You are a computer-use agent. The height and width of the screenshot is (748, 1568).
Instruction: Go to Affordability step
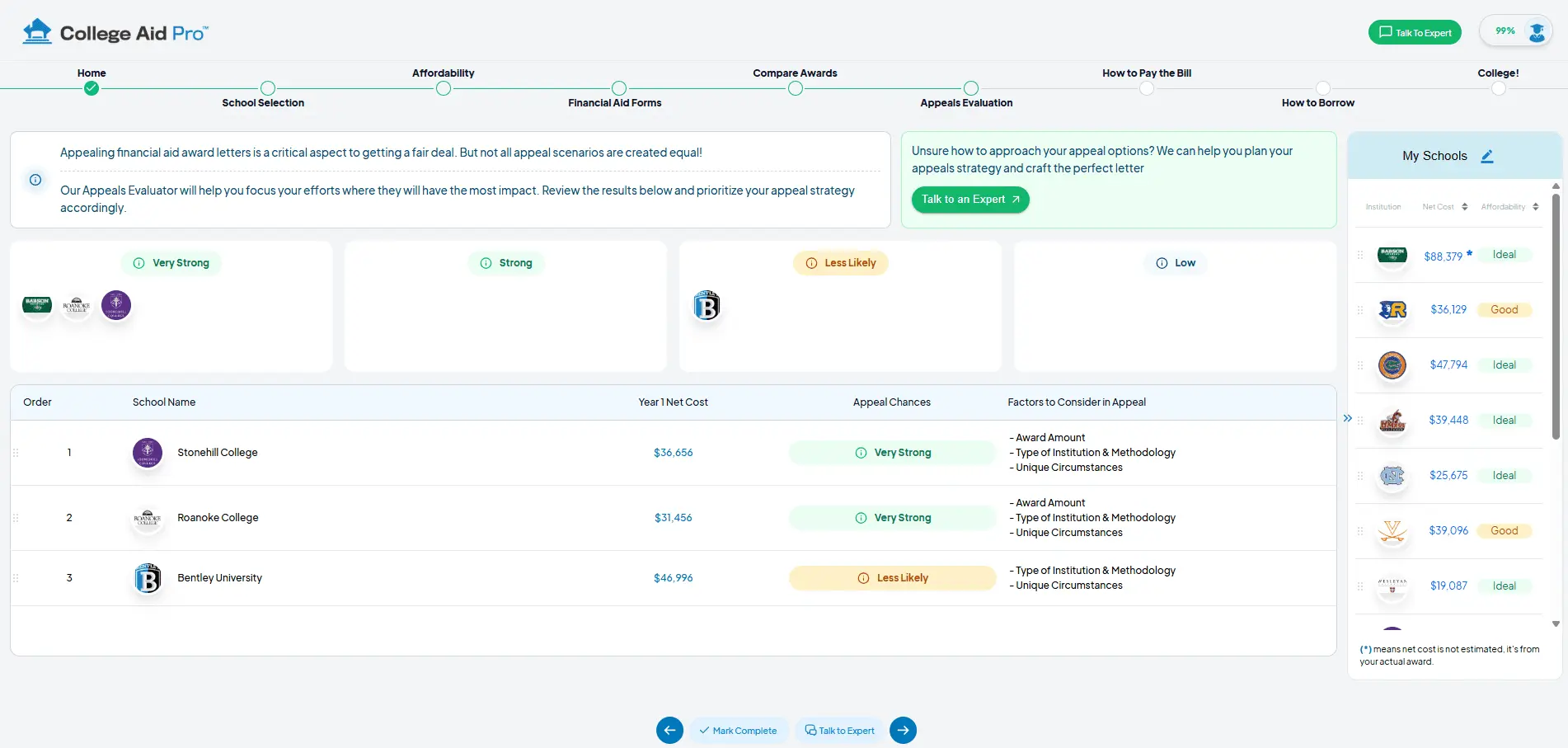coord(444,88)
